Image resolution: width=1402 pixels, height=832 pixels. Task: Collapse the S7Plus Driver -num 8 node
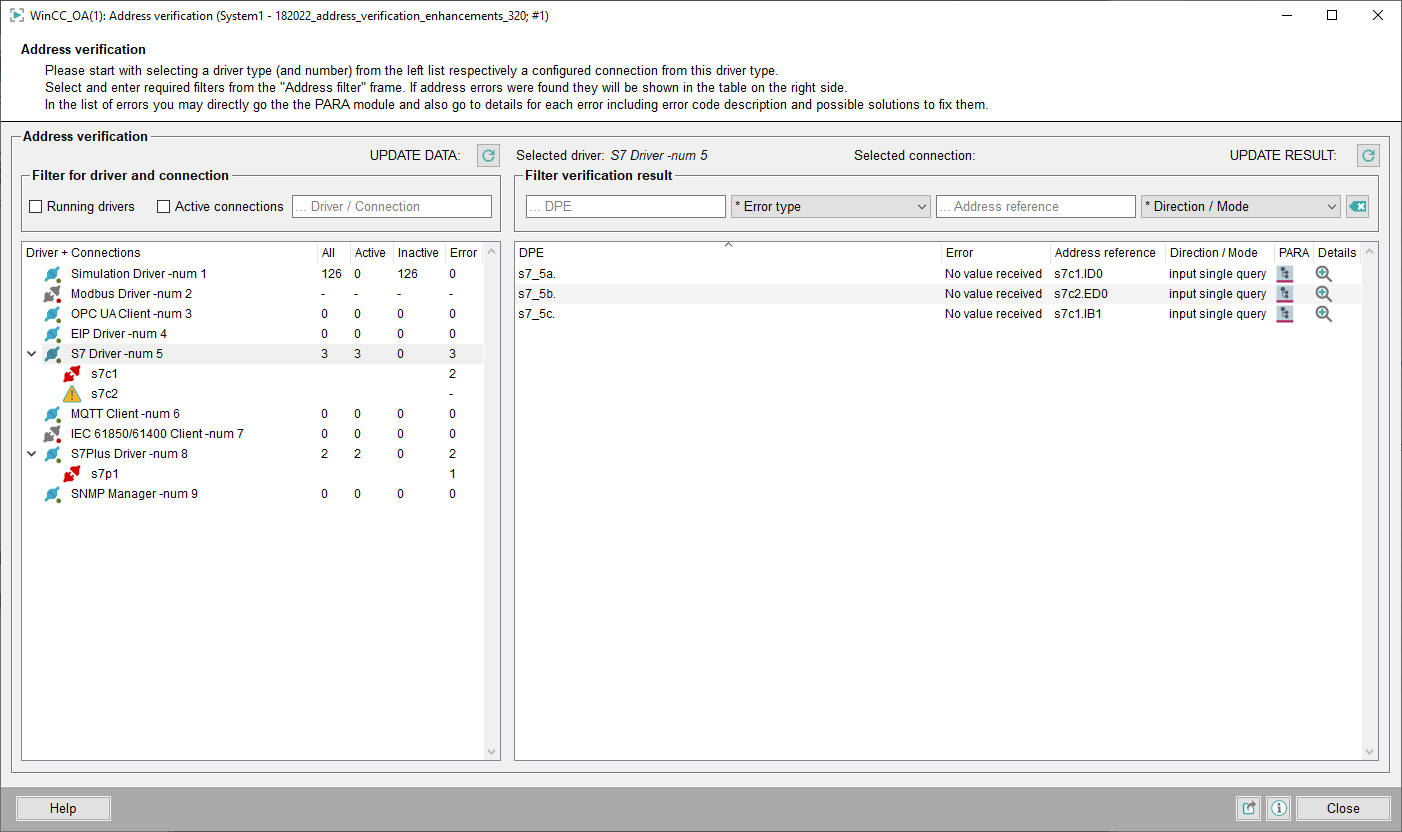click(32, 454)
